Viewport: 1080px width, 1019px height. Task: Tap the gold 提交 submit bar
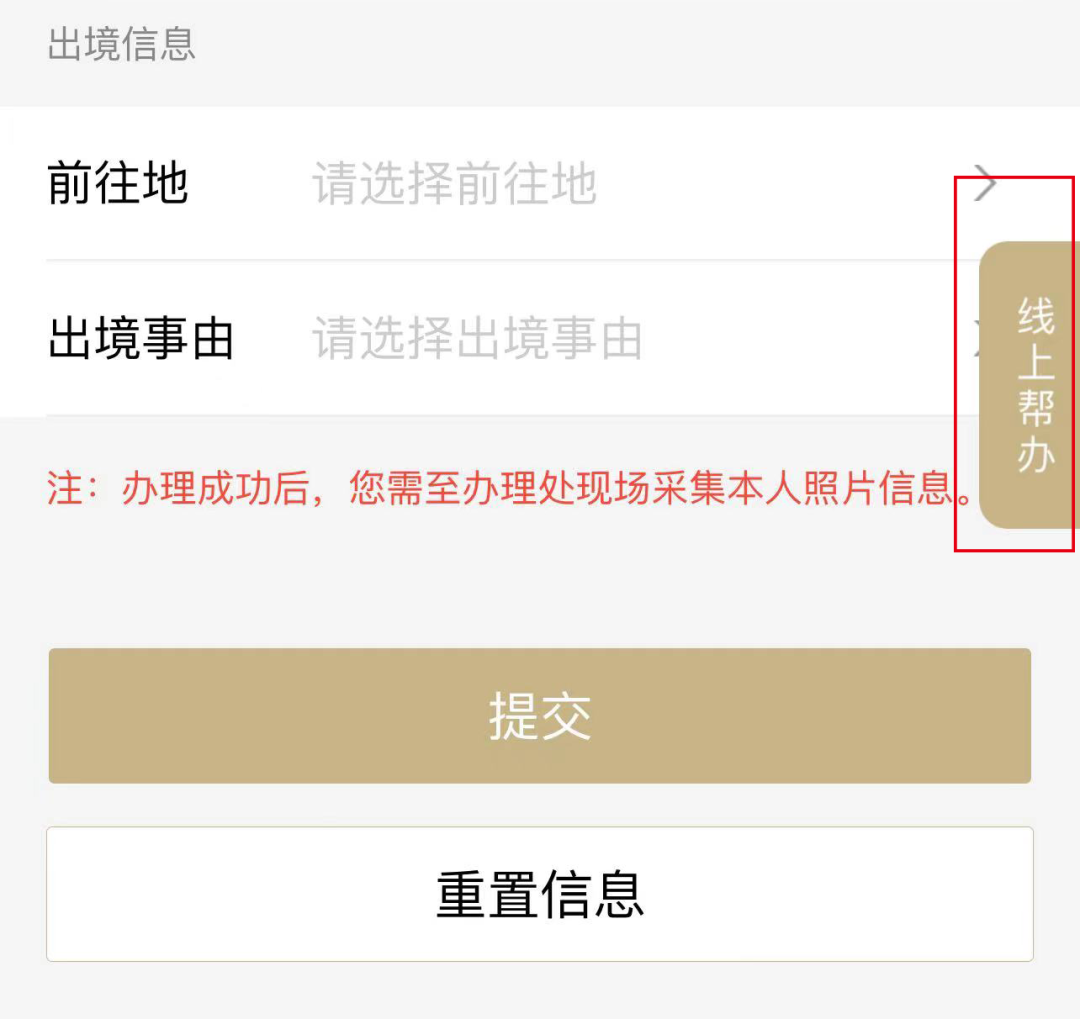tap(540, 716)
